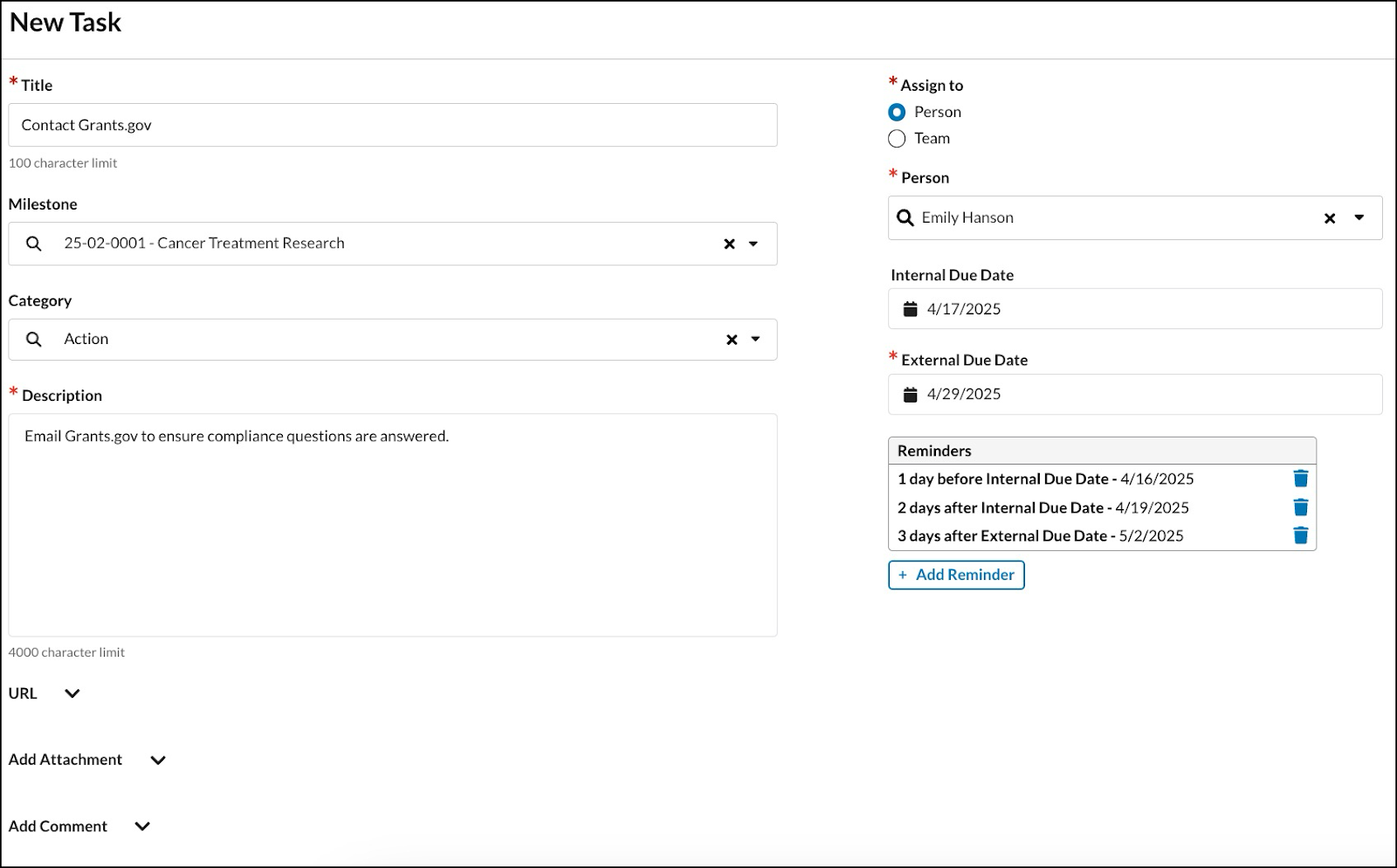Expand the URL section
The image size is (1397, 868).
pyautogui.click(x=72, y=693)
